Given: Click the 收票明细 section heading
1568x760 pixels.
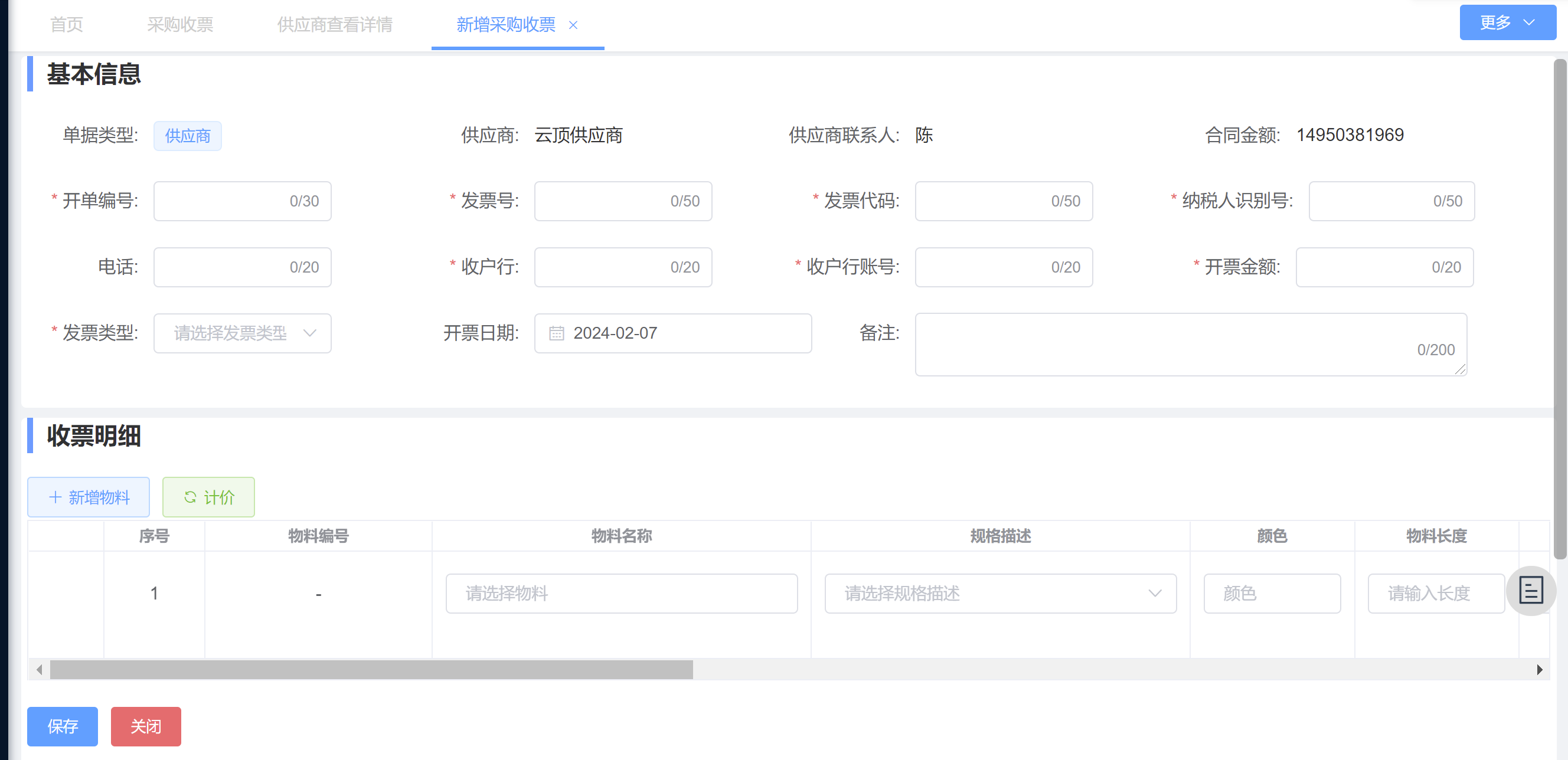Looking at the screenshot, I should coord(94,435).
